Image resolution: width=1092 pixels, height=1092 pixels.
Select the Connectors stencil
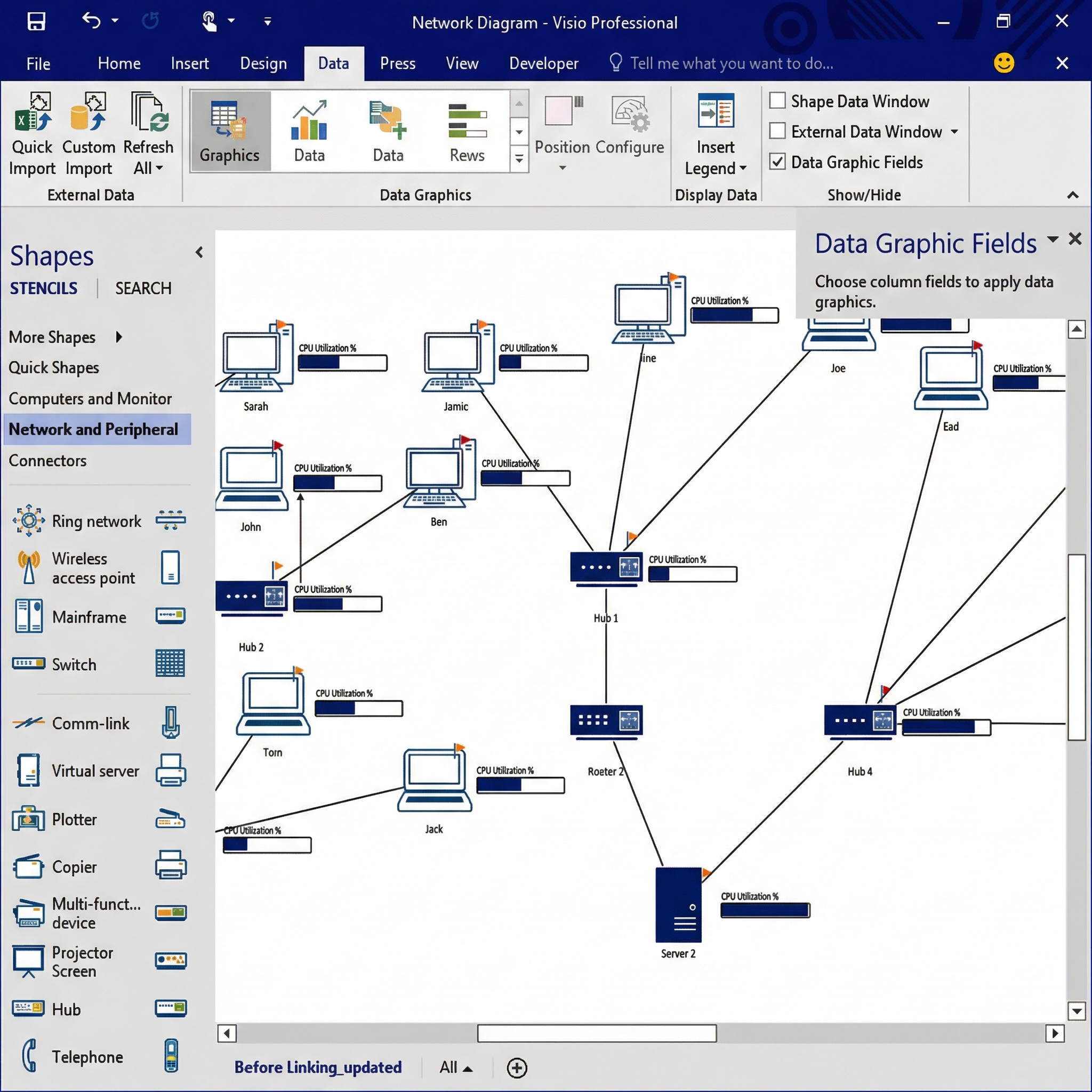pyautogui.click(x=47, y=461)
